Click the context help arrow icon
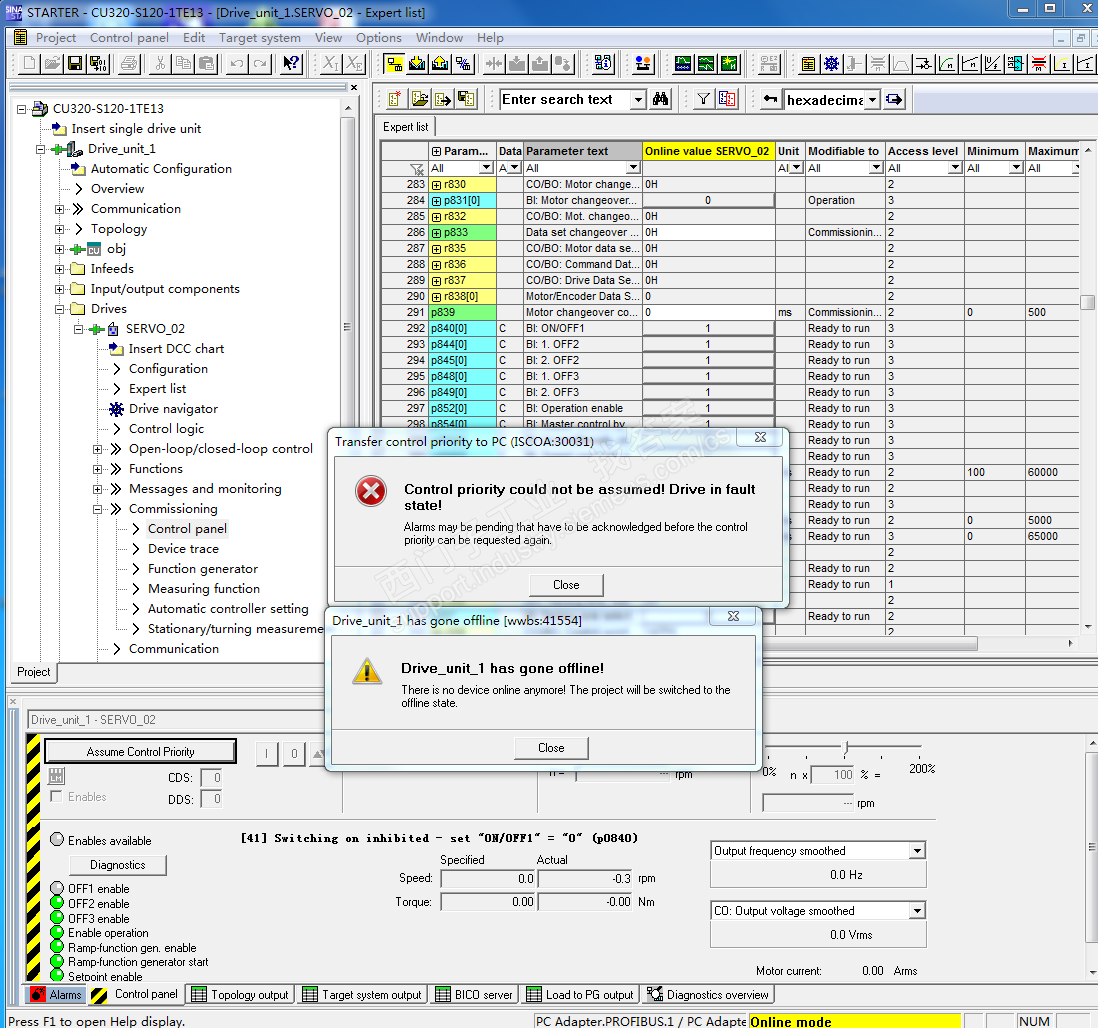This screenshot has width=1098, height=1028. click(291, 64)
